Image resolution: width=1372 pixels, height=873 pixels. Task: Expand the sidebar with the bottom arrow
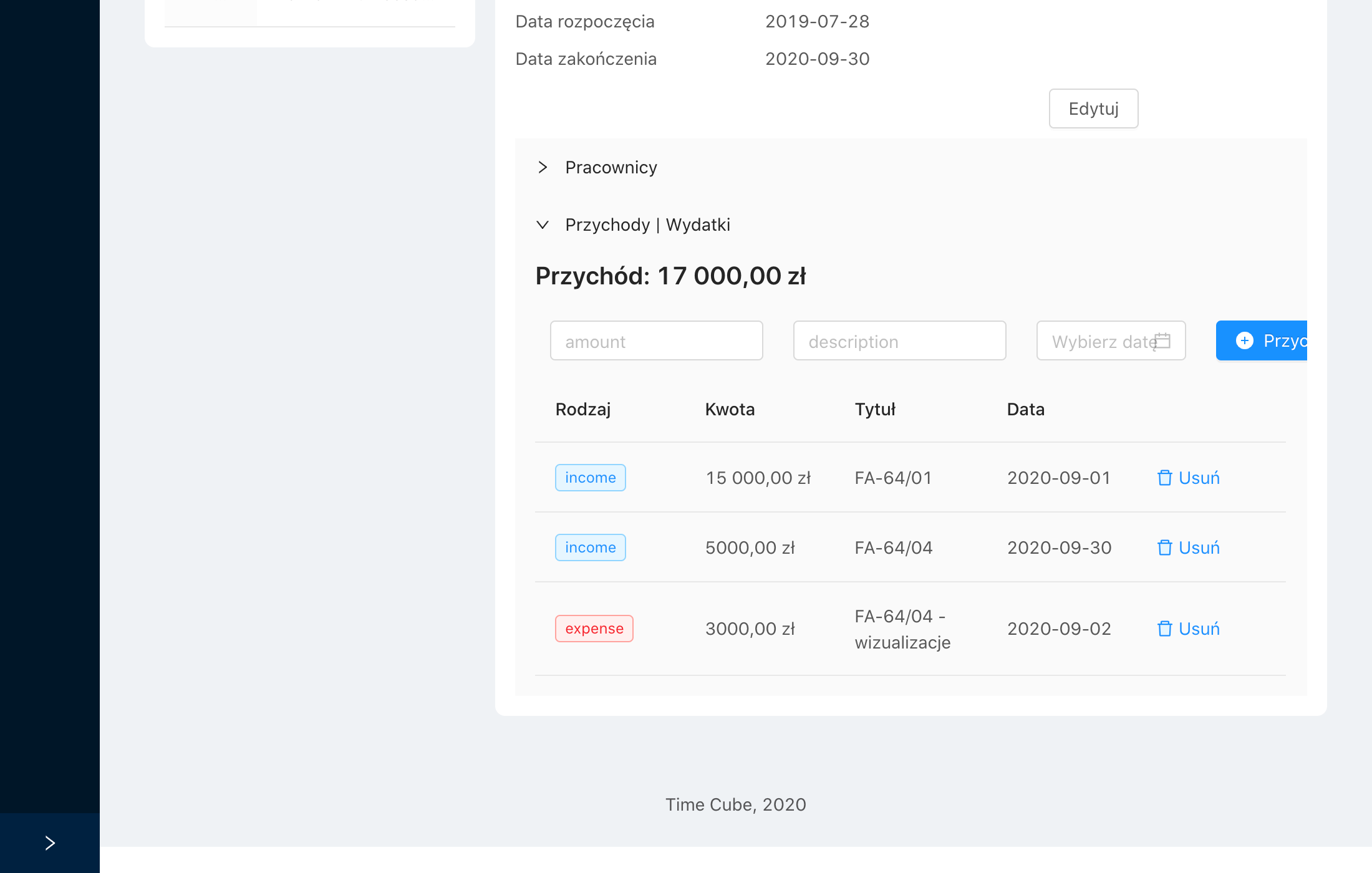click(50, 843)
